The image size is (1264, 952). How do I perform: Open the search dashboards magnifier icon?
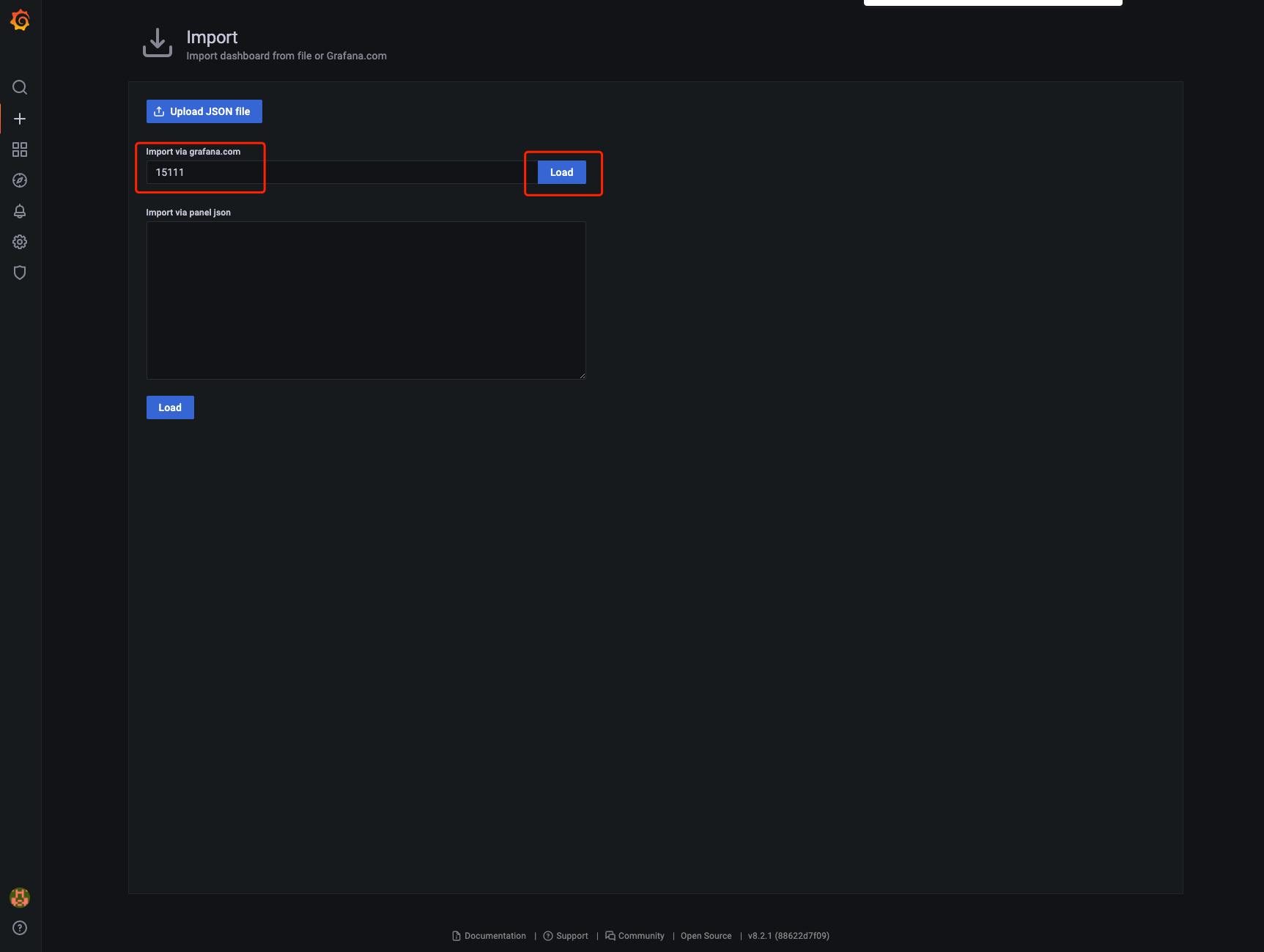click(x=20, y=87)
